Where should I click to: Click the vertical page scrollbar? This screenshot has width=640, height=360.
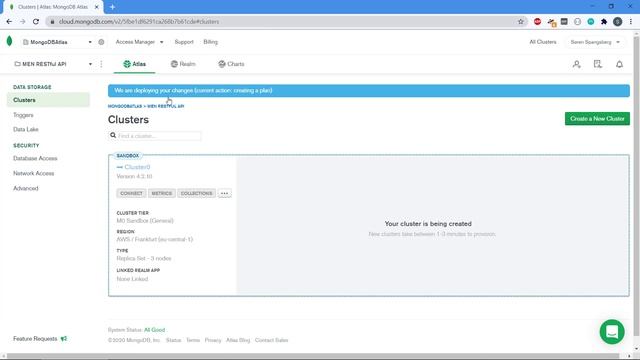(636, 186)
